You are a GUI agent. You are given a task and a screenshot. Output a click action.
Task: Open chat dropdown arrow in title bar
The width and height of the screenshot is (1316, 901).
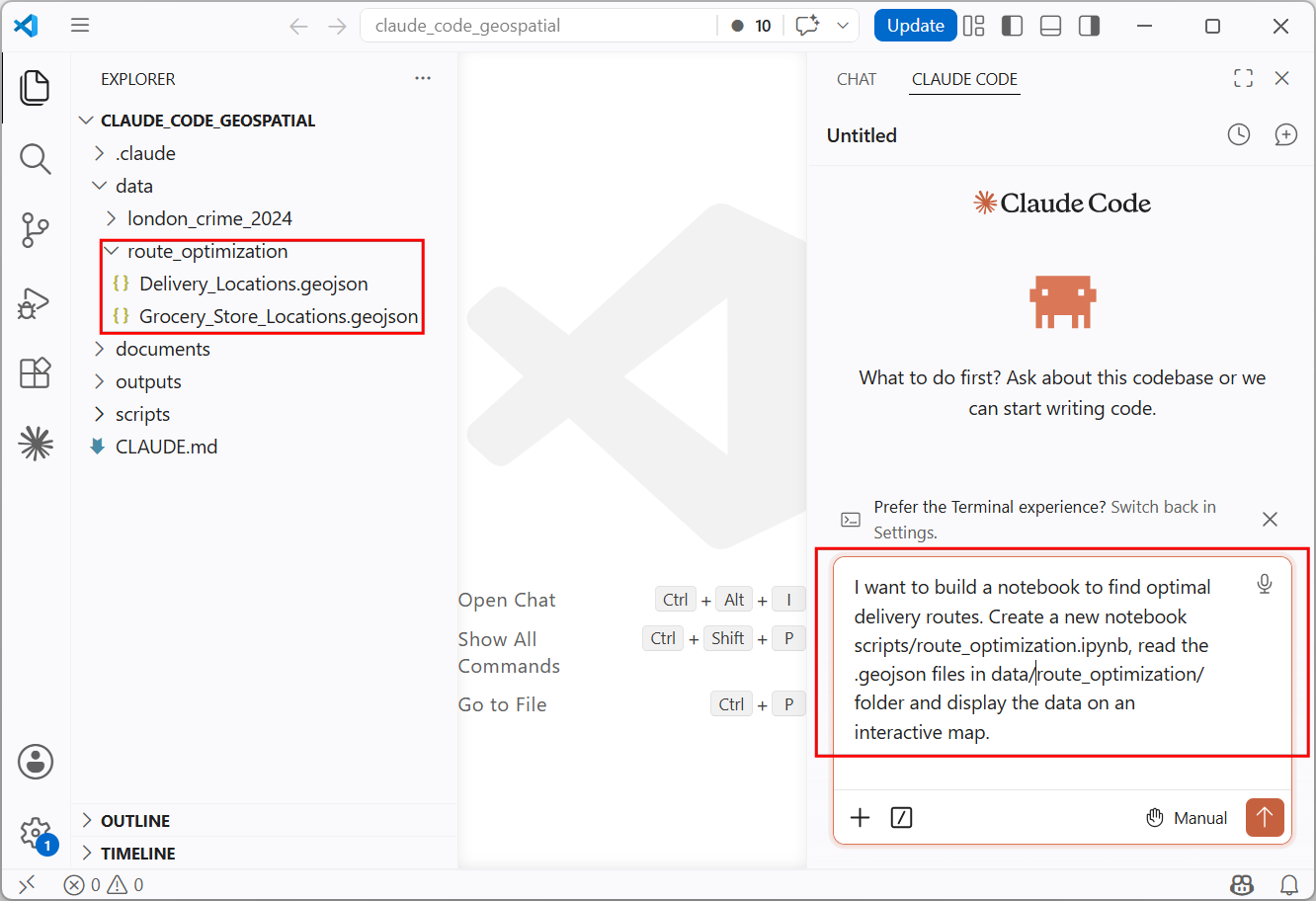[x=843, y=26]
